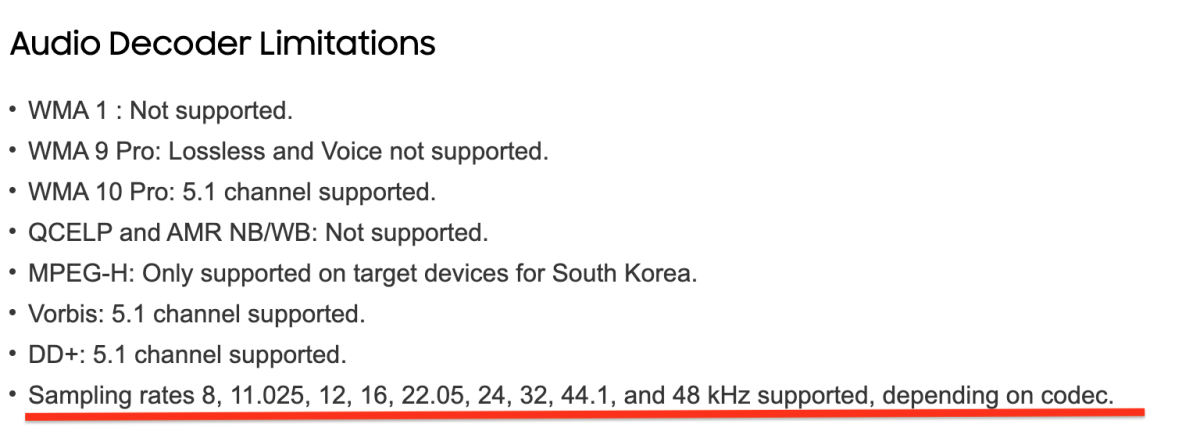Click the "22.05" sampling rate value
This screenshot has height=435, width=1200.
(430, 396)
